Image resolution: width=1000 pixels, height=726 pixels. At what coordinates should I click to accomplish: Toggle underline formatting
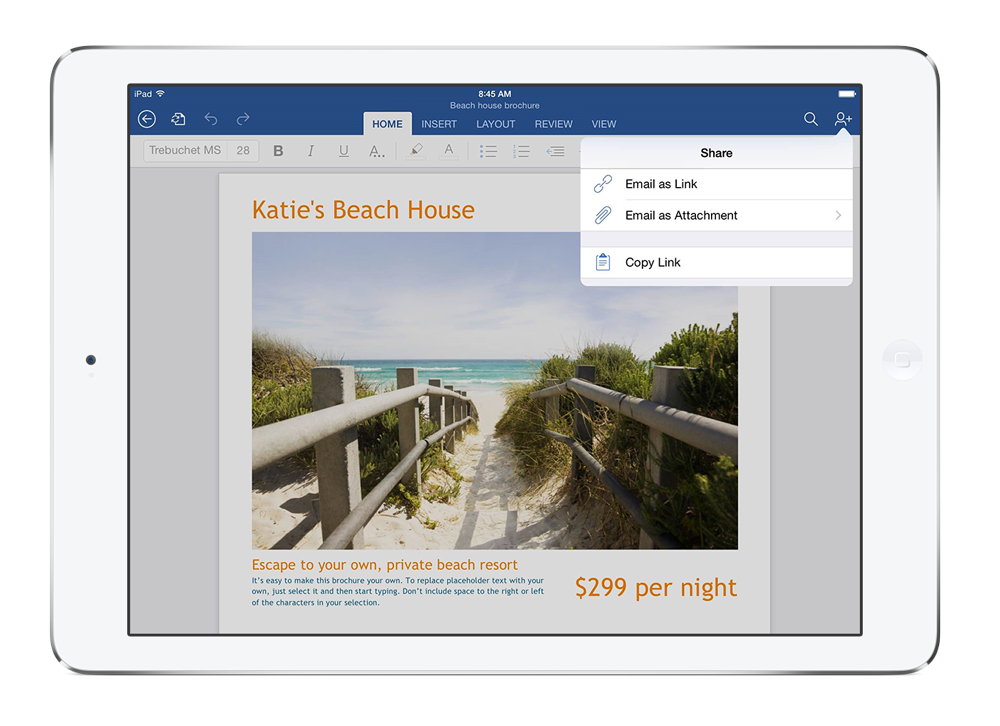click(x=343, y=151)
